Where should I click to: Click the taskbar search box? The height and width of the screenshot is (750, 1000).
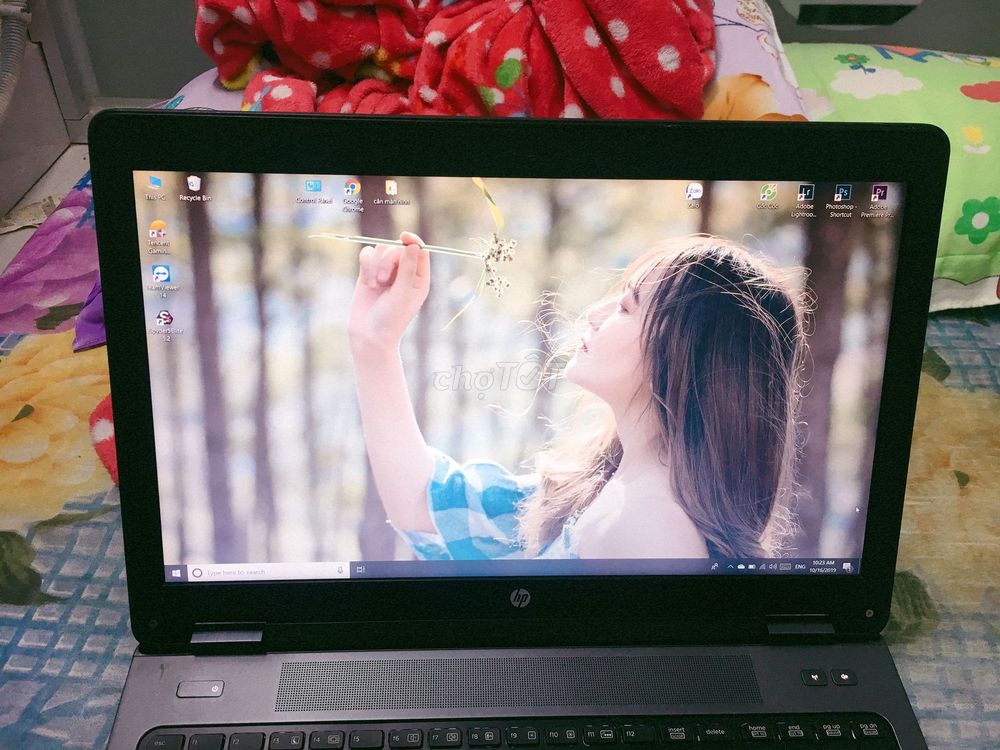(x=268, y=572)
